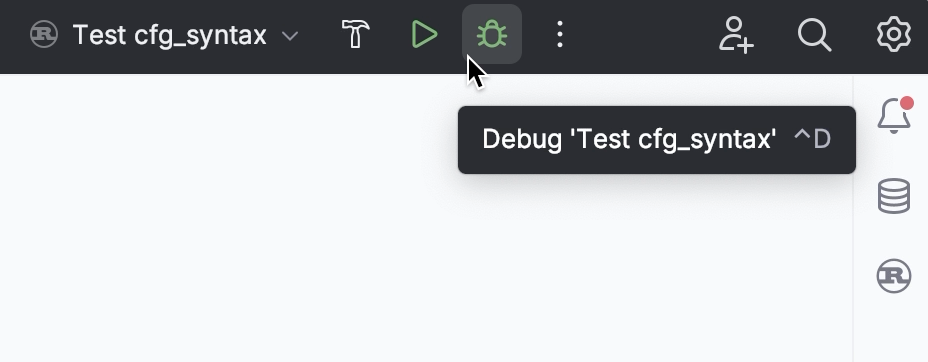The image size is (928, 362).
Task: Open IDE settings via the gear icon
Action: (x=893, y=34)
